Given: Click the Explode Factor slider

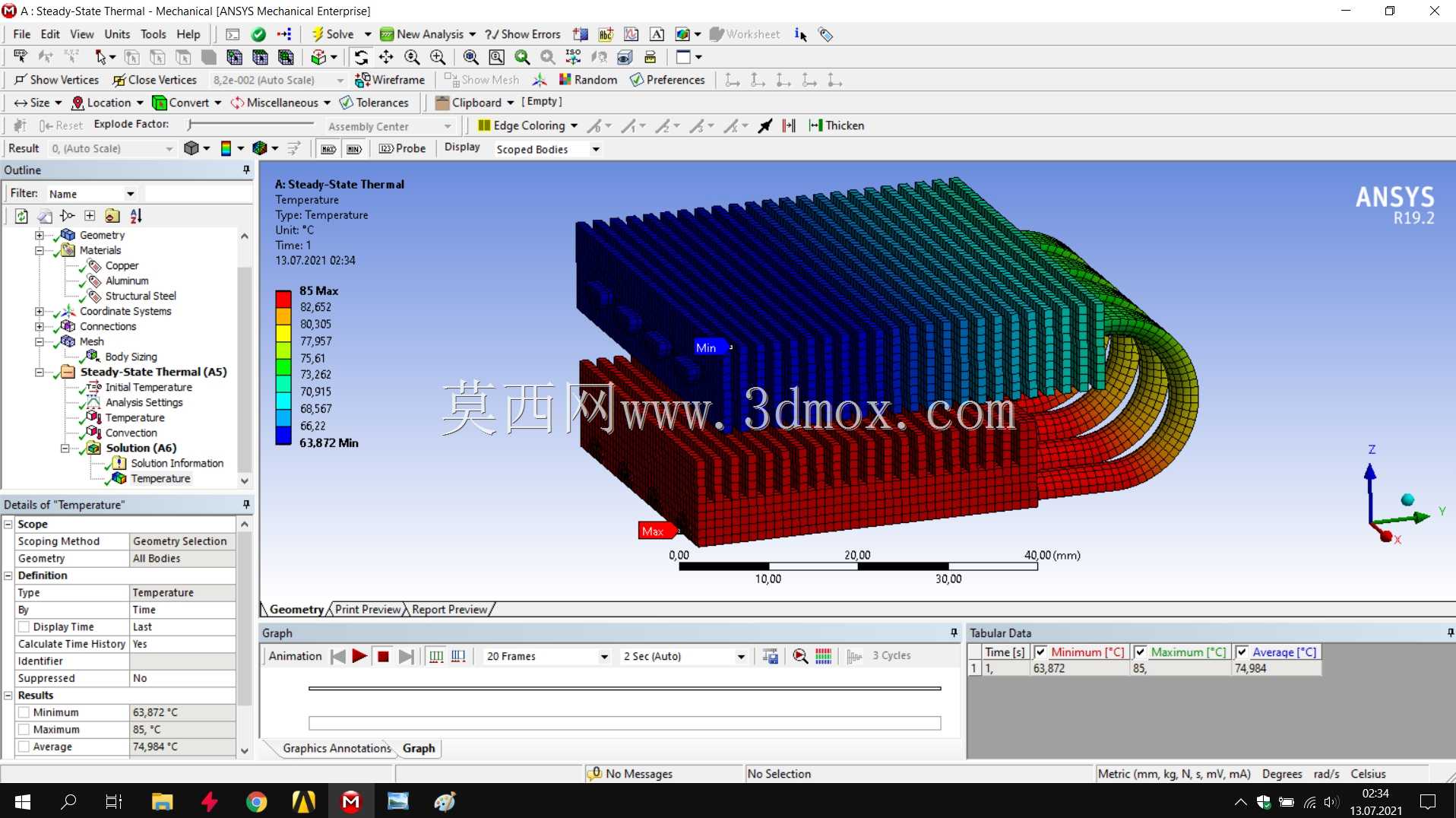Looking at the screenshot, I should pos(251,124).
